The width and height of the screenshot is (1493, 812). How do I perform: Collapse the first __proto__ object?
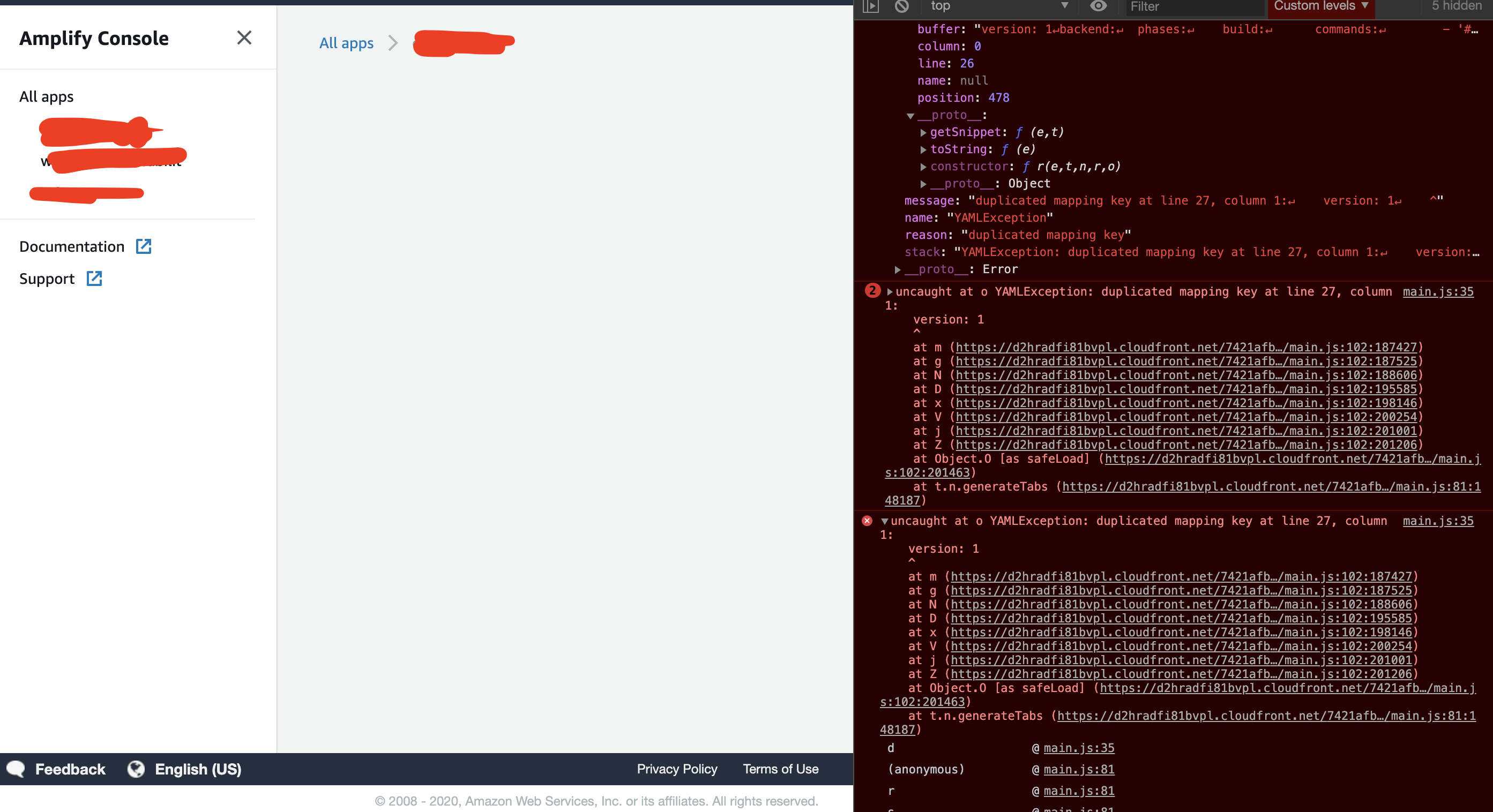[x=910, y=116]
